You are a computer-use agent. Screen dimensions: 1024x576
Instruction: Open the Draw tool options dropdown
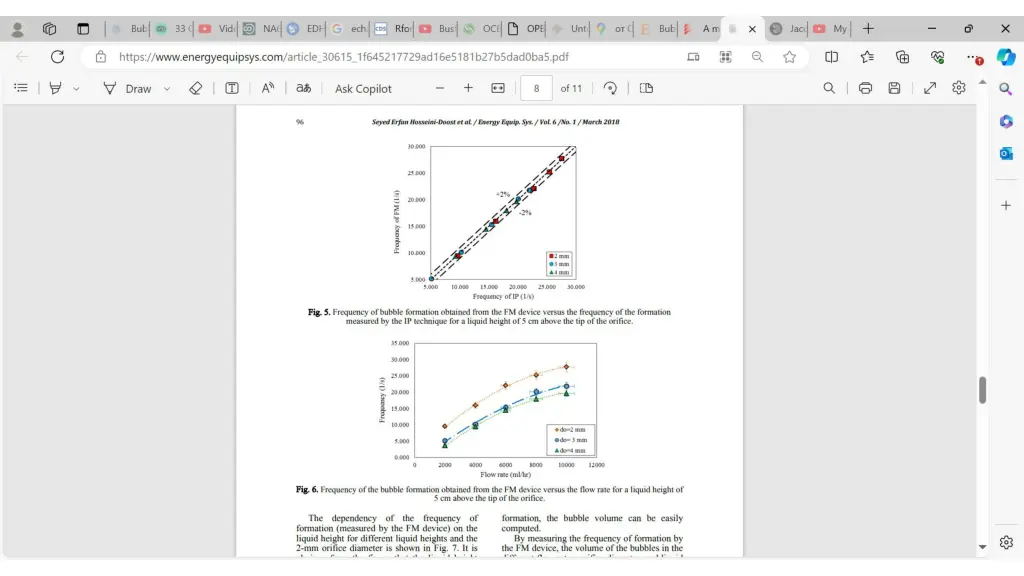(167, 88)
